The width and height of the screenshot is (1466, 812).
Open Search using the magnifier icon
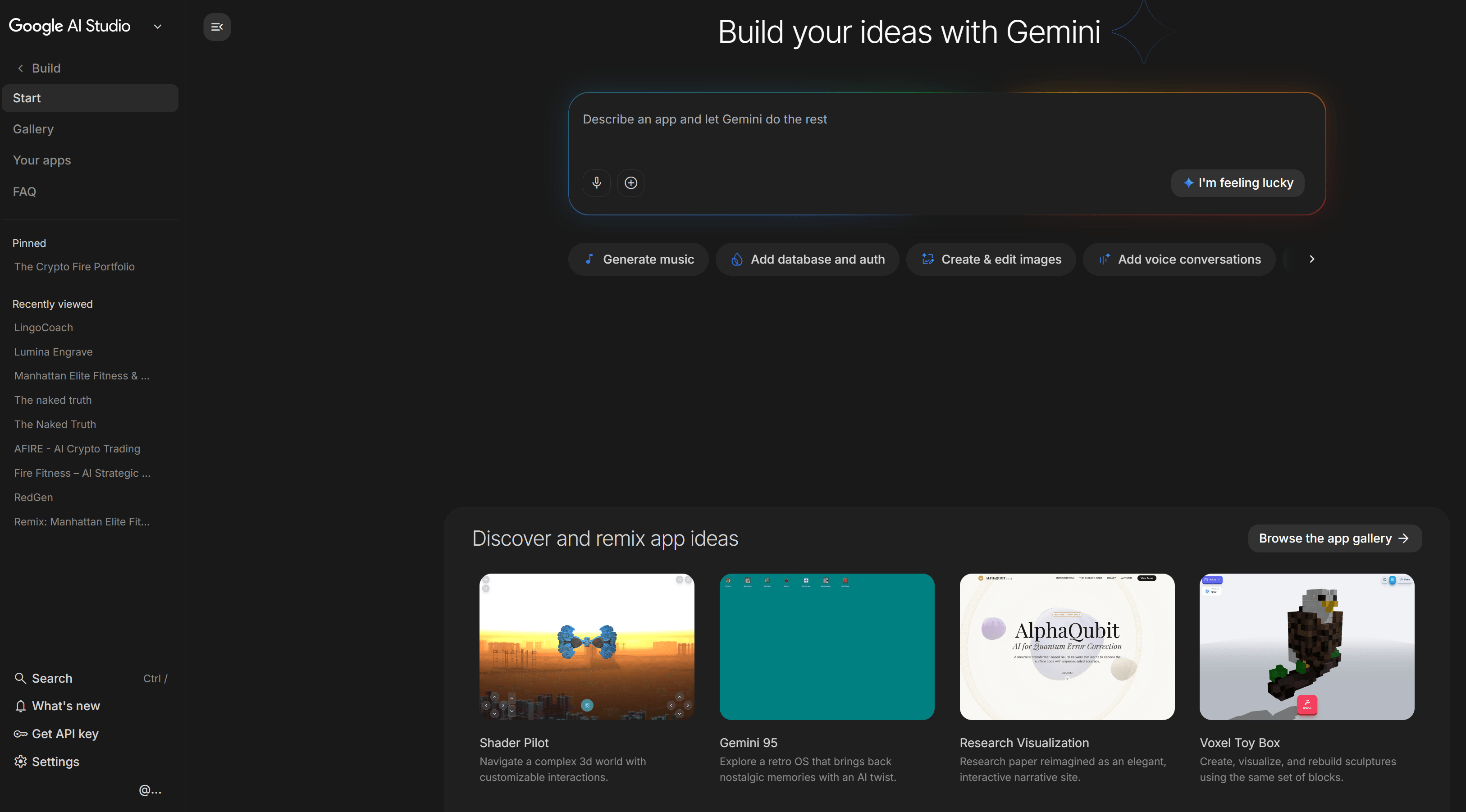pos(20,678)
